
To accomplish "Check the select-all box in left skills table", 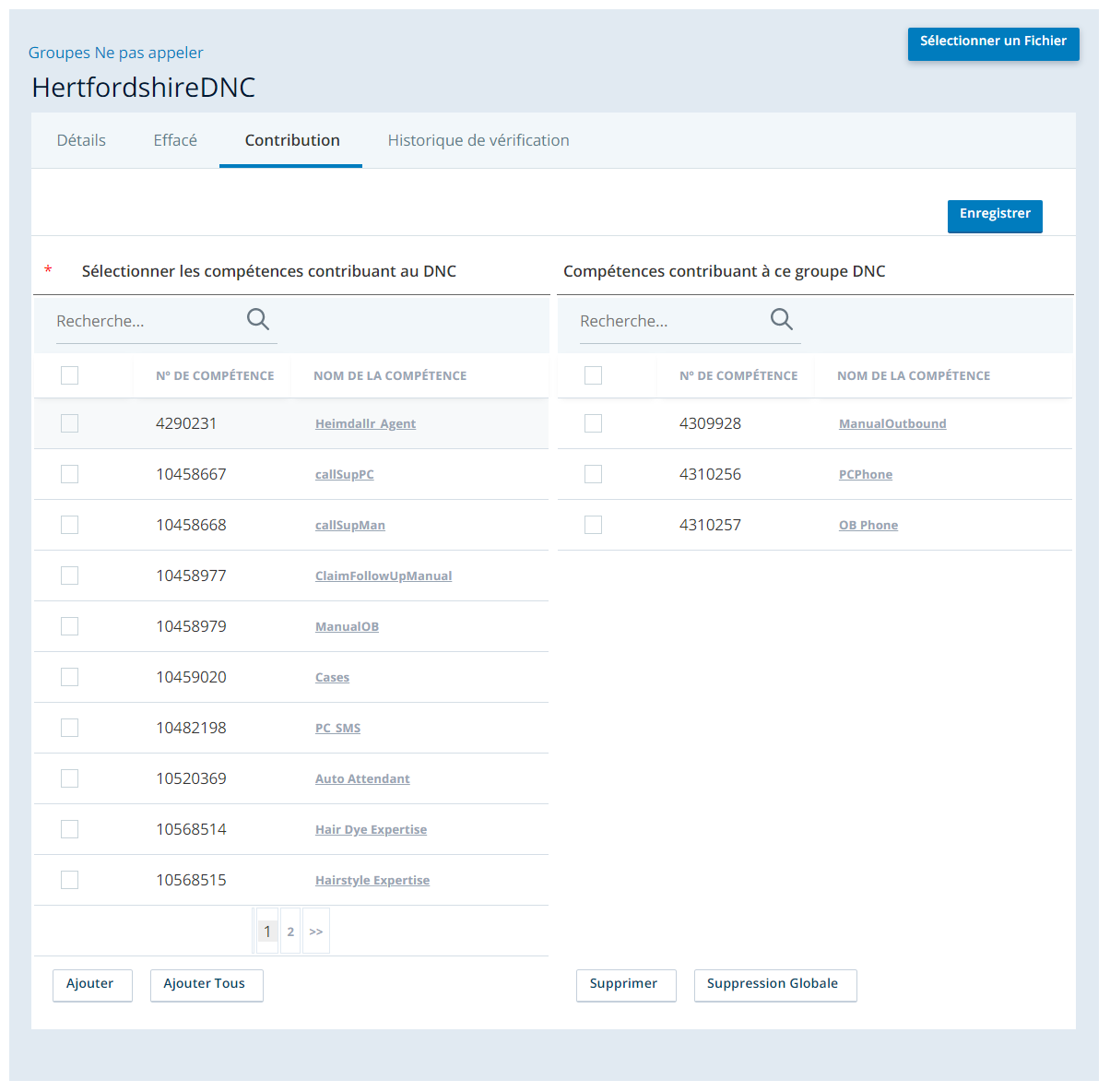I will [69, 375].
